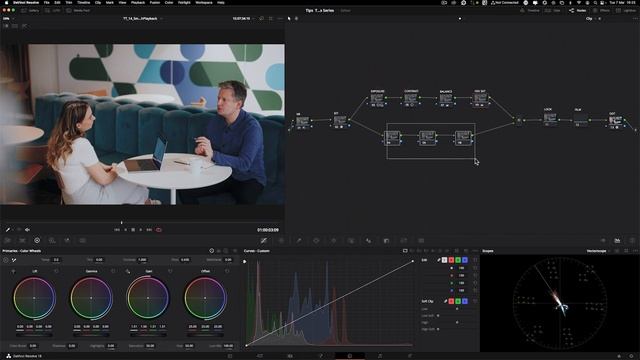
Task: Open the LUTs panel
Action: [x=53, y=11]
